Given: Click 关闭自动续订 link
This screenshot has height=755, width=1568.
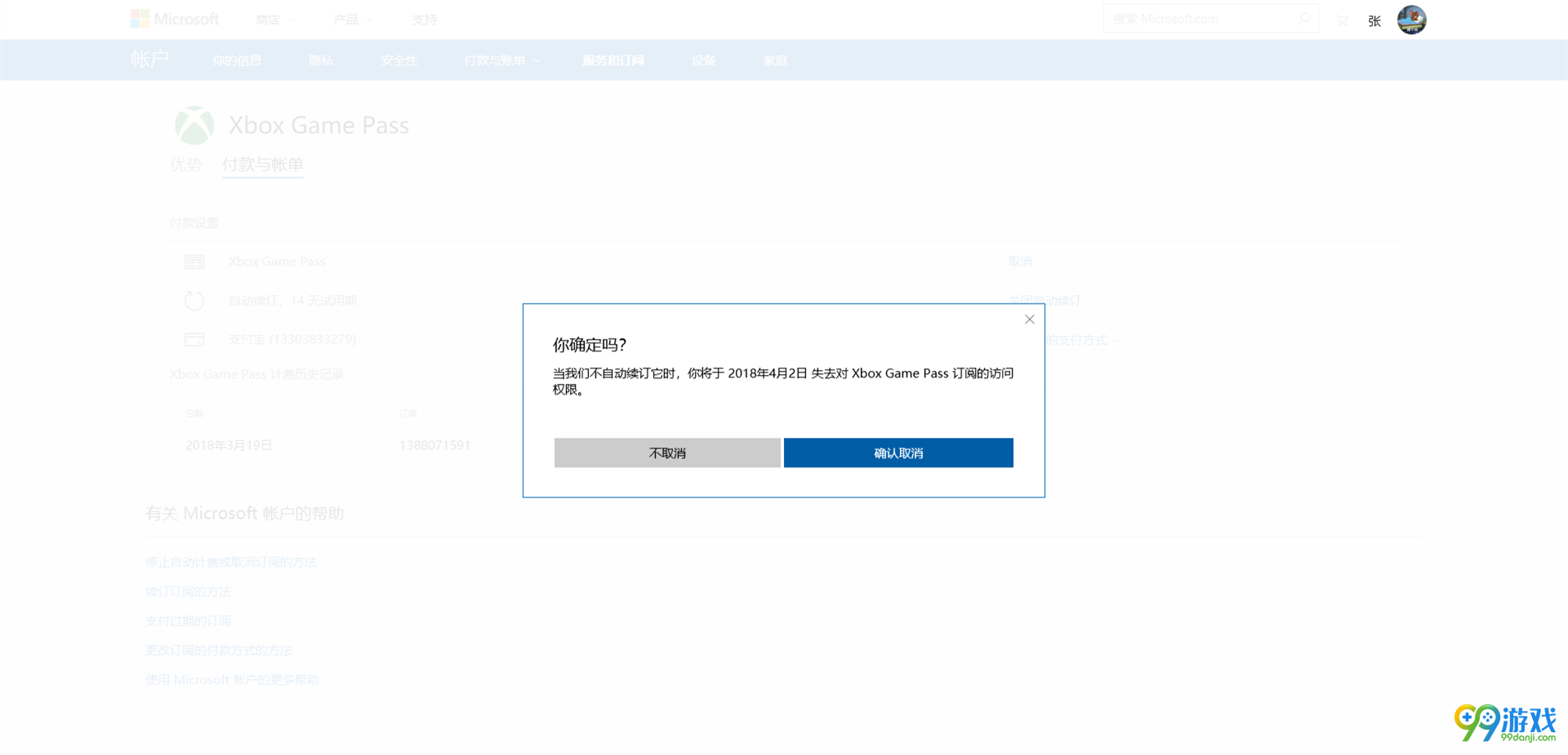Looking at the screenshot, I should point(1045,301).
